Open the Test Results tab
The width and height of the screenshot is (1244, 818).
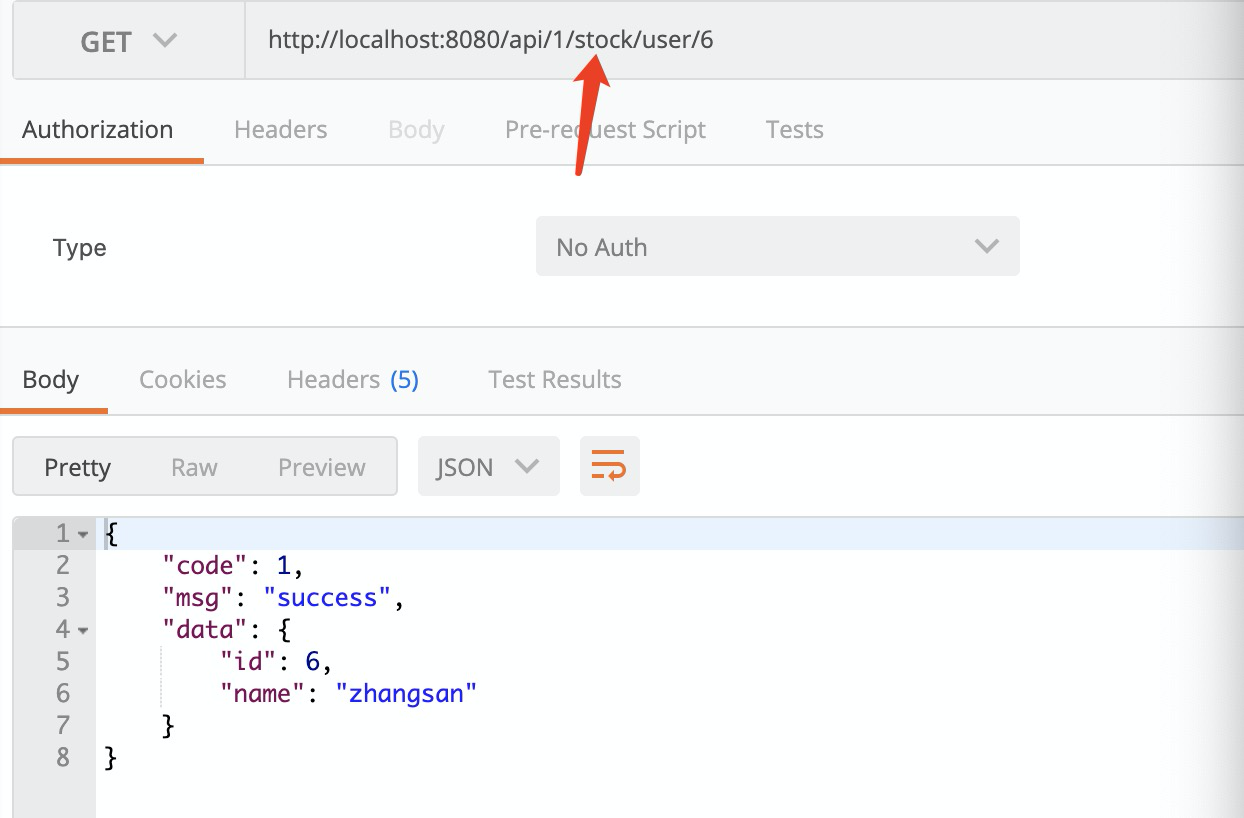click(555, 380)
